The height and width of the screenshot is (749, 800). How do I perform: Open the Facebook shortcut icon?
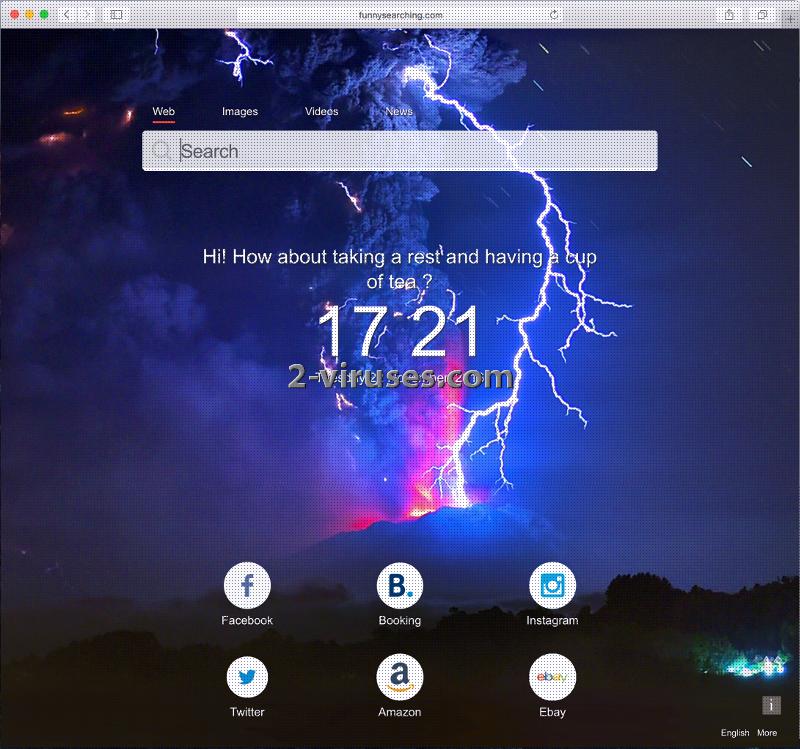coord(247,586)
